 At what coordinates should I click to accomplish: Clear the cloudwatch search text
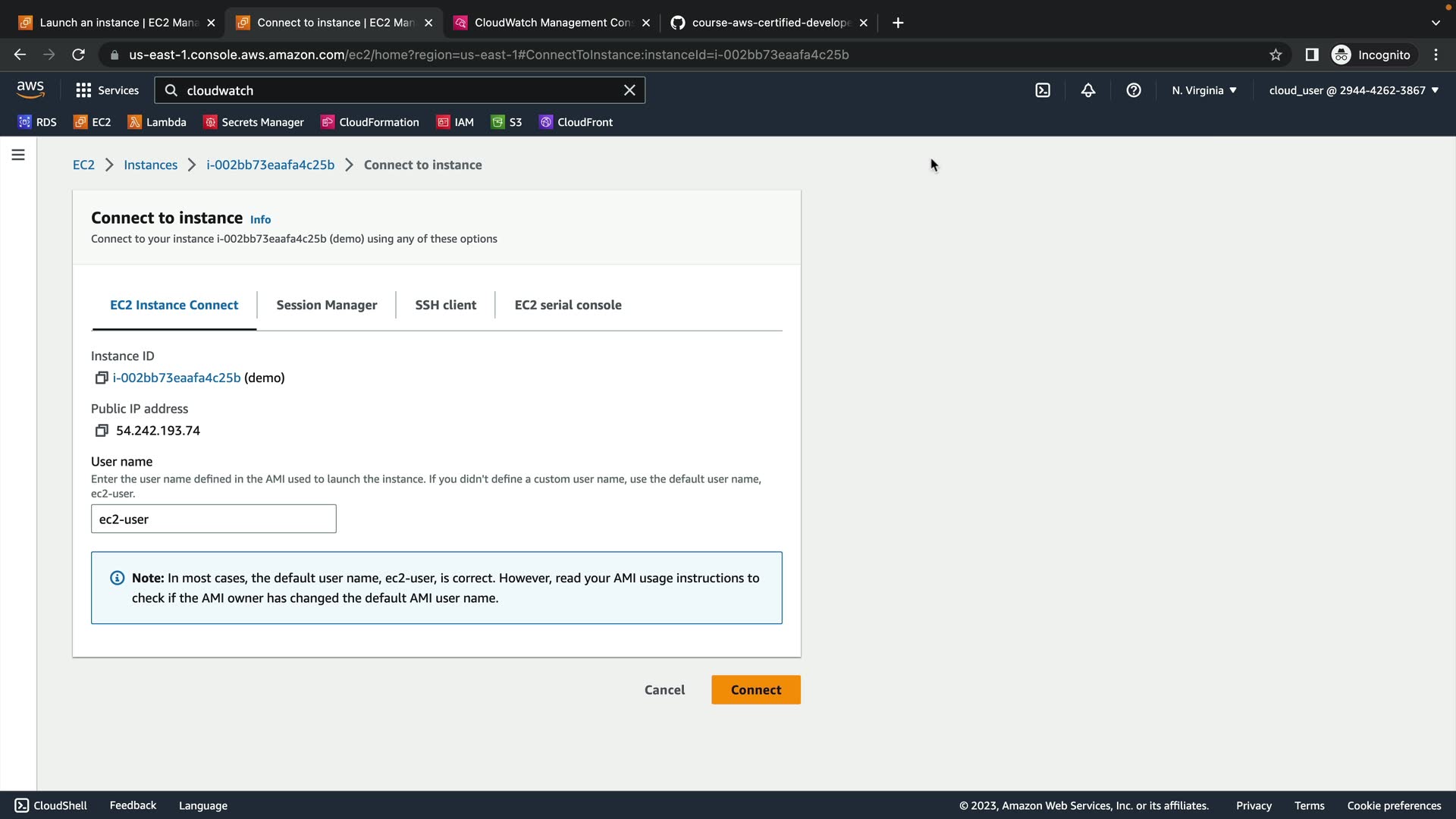[x=629, y=90]
